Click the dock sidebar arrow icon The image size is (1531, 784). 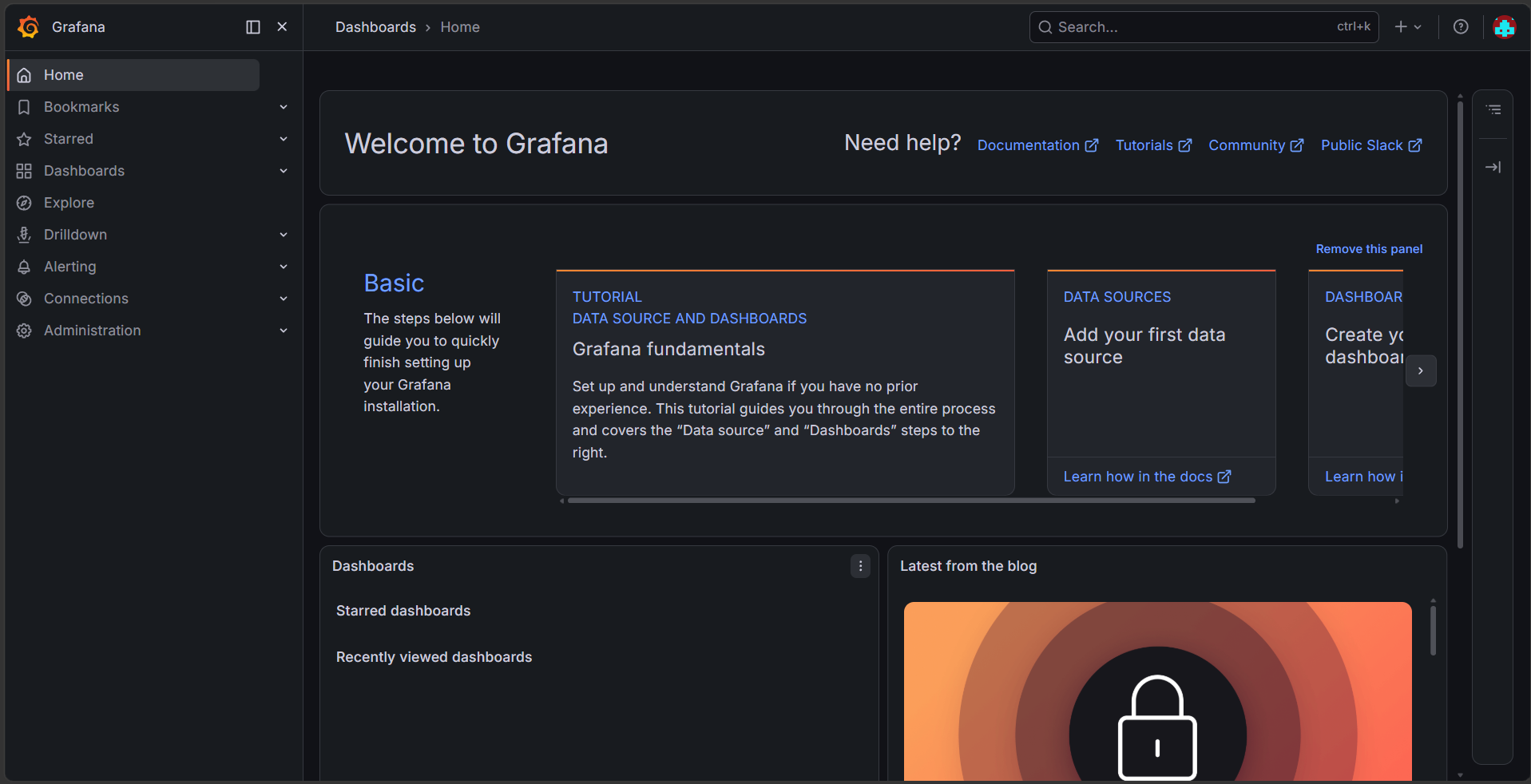(x=1493, y=167)
